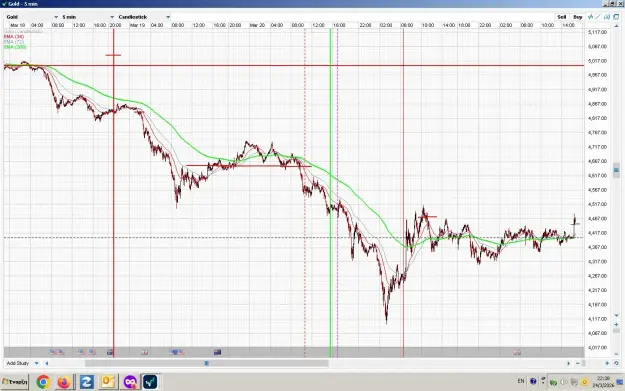The width and height of the screenshot is (625, 391).
Task: Open the blue Z application on the taskbar
Action: (86, 382)
